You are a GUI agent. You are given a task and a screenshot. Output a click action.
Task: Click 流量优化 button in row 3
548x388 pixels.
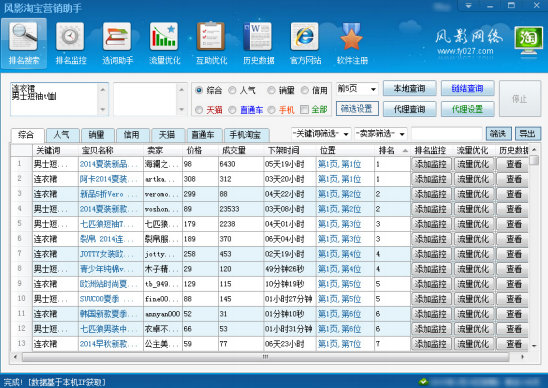tap(474, 194)
